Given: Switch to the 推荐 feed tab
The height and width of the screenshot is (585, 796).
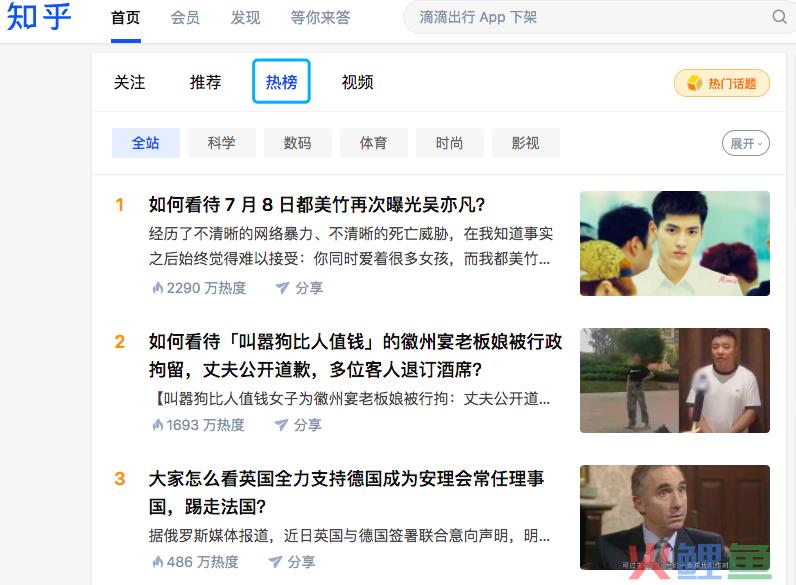Looking at the screenshot, I should click(x=205, y=82).
